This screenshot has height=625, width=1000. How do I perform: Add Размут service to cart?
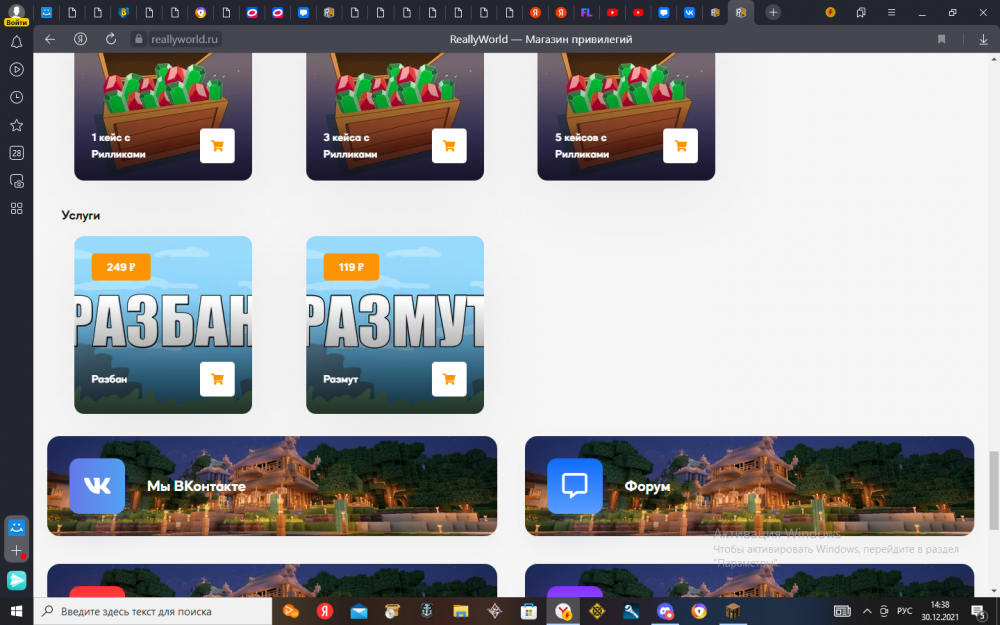[x=449, y=379]
